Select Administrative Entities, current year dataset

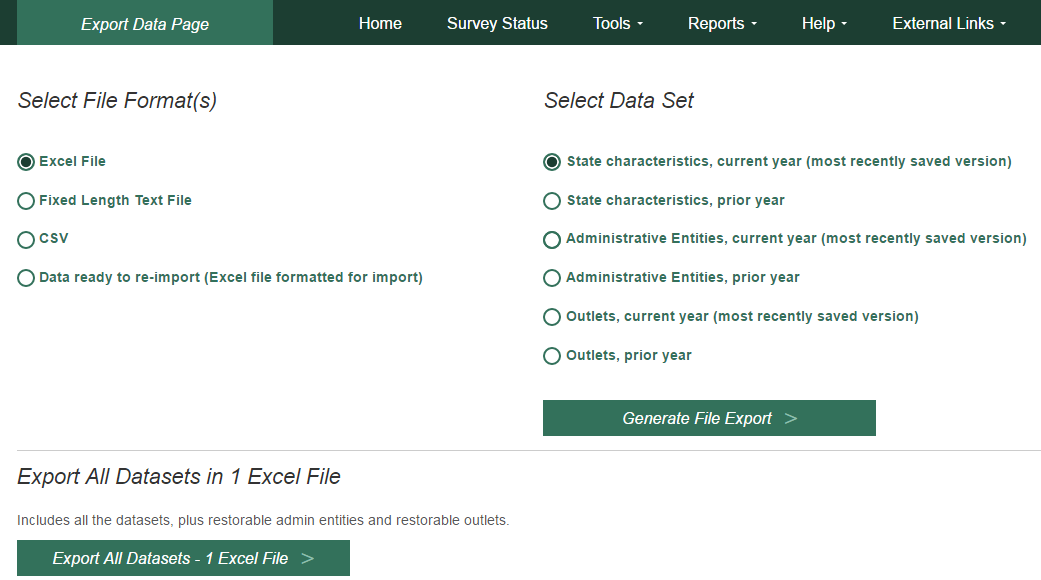pos(552,240)
